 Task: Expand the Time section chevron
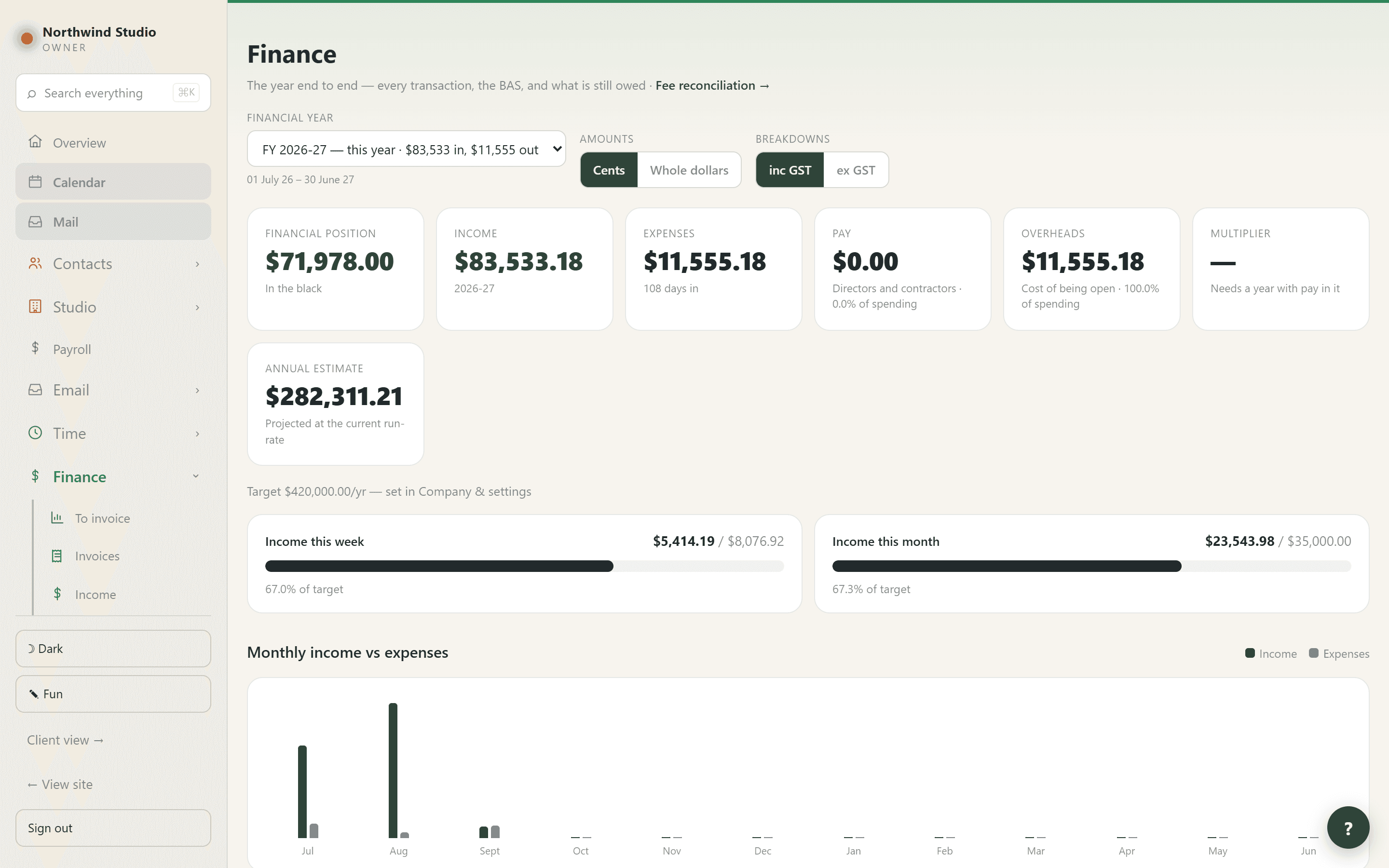point(197,434)
